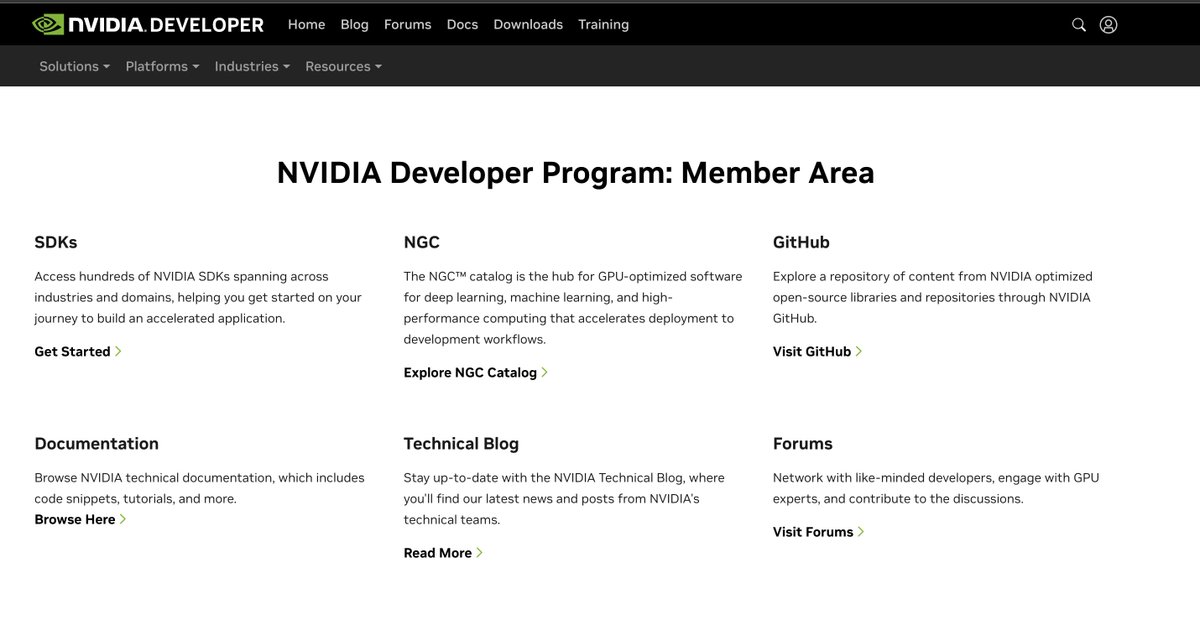Expand the Industries dropdown menu
The width and height of the screenshot is (1200, 620).
click(x=252, y=66)
